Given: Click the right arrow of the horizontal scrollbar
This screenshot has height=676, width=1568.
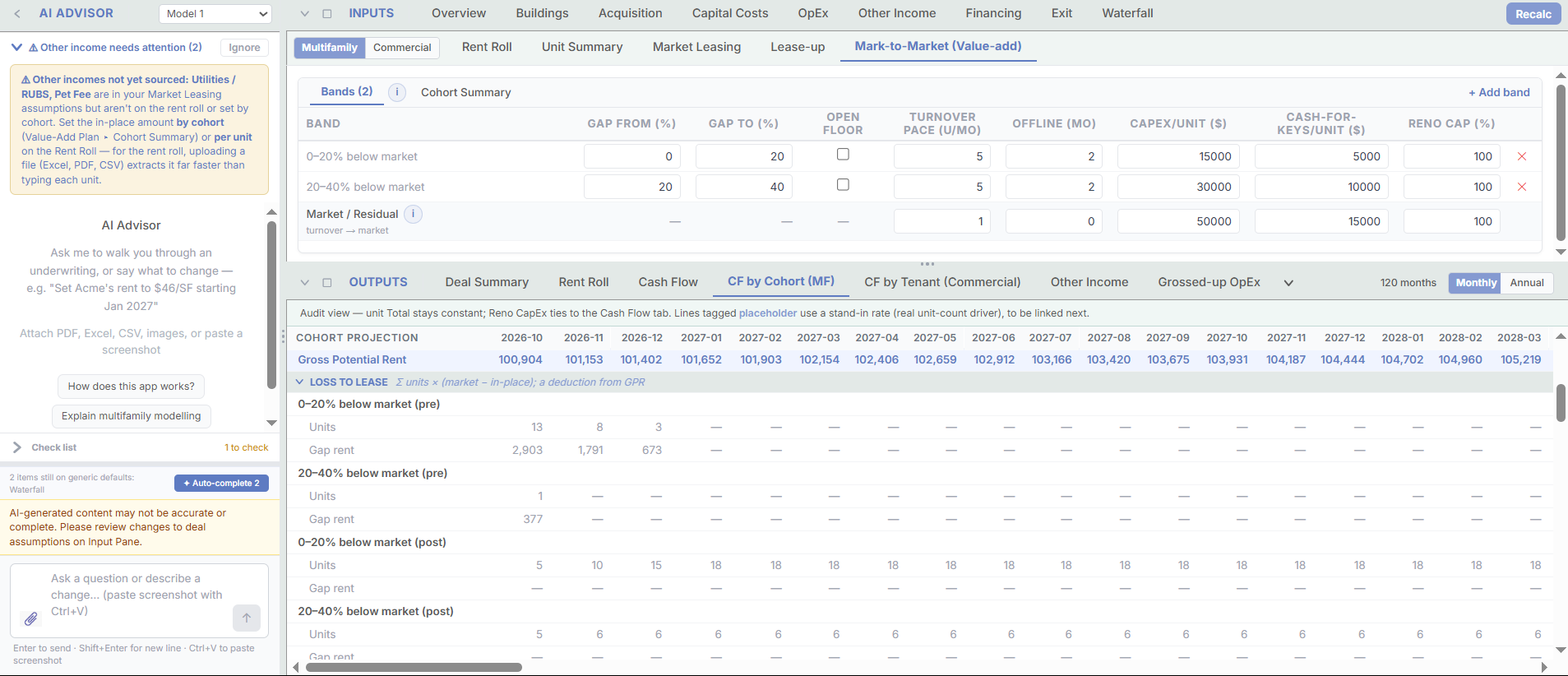Looking at the screenshot, I should pyautogui.click(x=1544, y=667).
